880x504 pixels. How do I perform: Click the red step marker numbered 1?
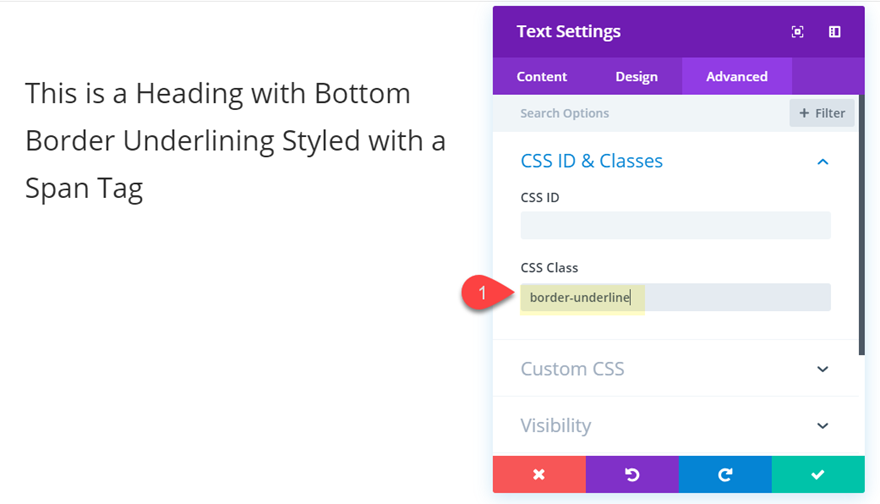coord(483,294)
